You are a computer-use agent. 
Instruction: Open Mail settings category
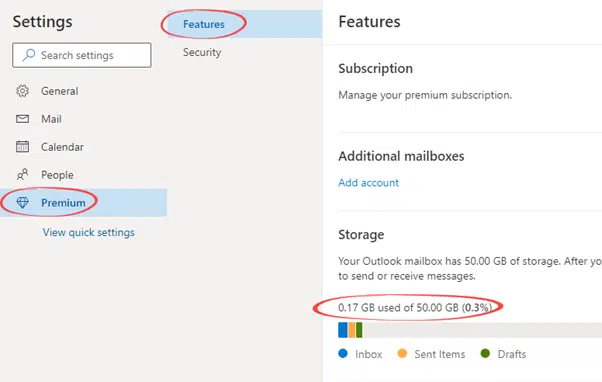click(51, 119)
